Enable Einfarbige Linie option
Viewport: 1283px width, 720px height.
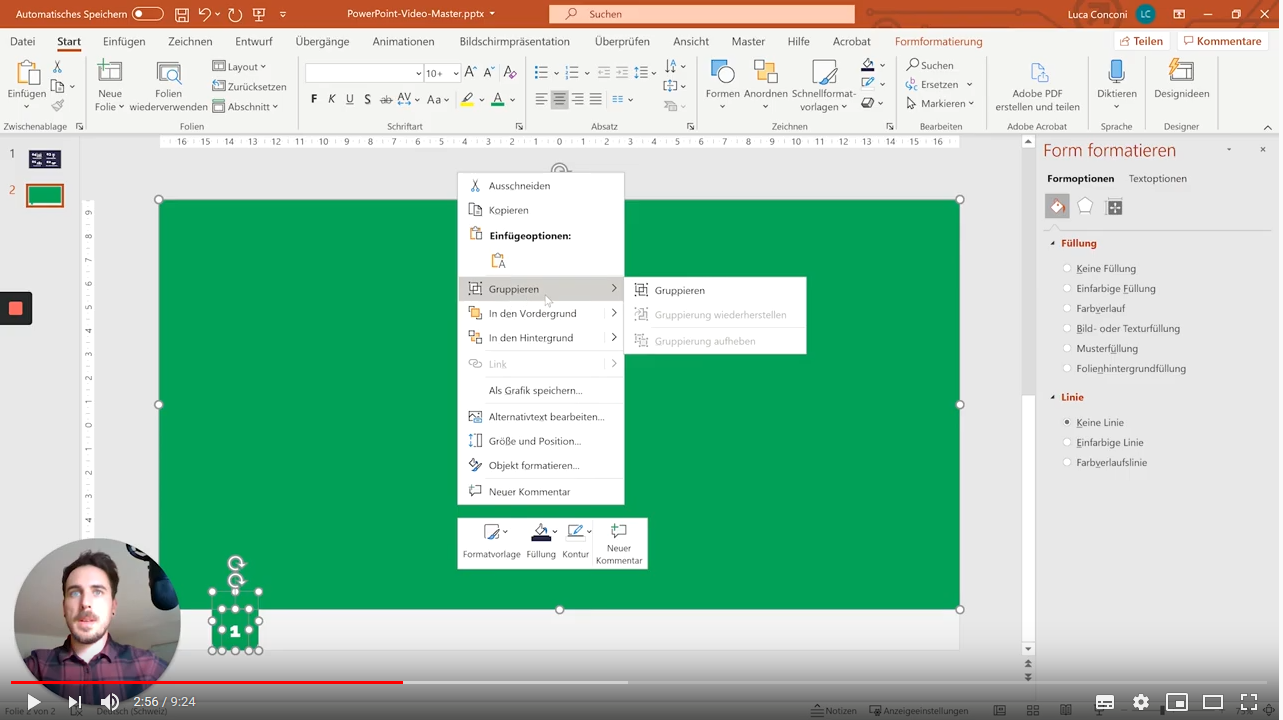pos(1067,442)
